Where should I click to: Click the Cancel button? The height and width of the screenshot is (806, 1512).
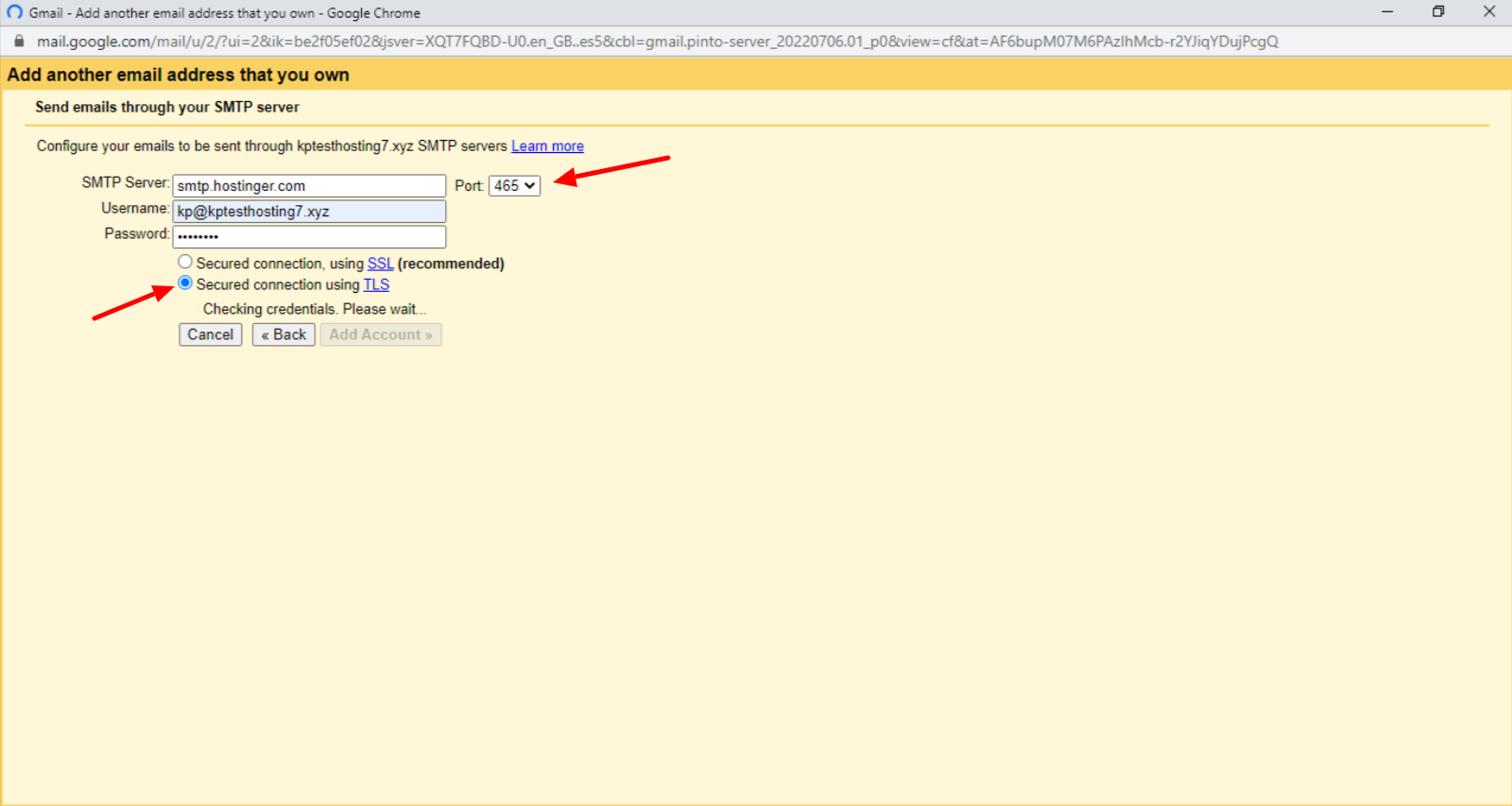pyautogui.click(x=210, y=334)
